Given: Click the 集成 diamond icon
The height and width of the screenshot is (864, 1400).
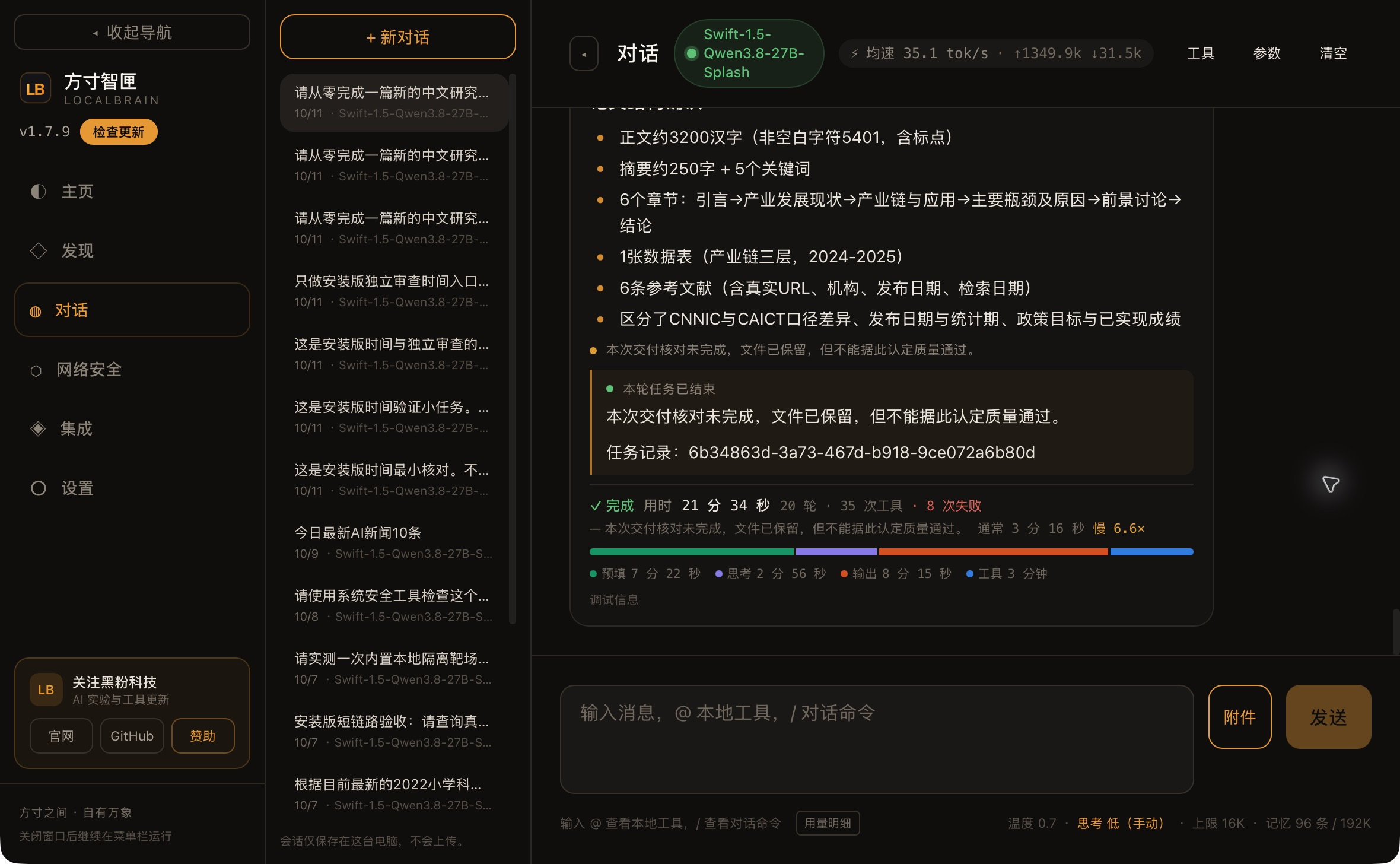Looking at the screenshot, I should click(x=38, y=428).
